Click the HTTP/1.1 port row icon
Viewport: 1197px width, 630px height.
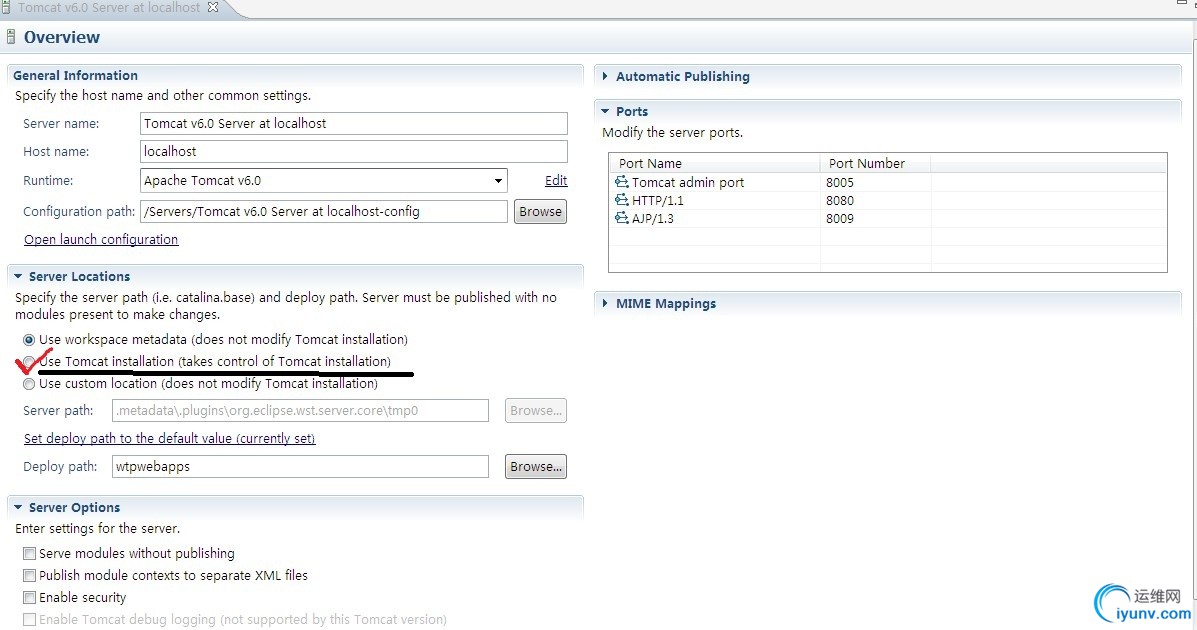[621, 200]
